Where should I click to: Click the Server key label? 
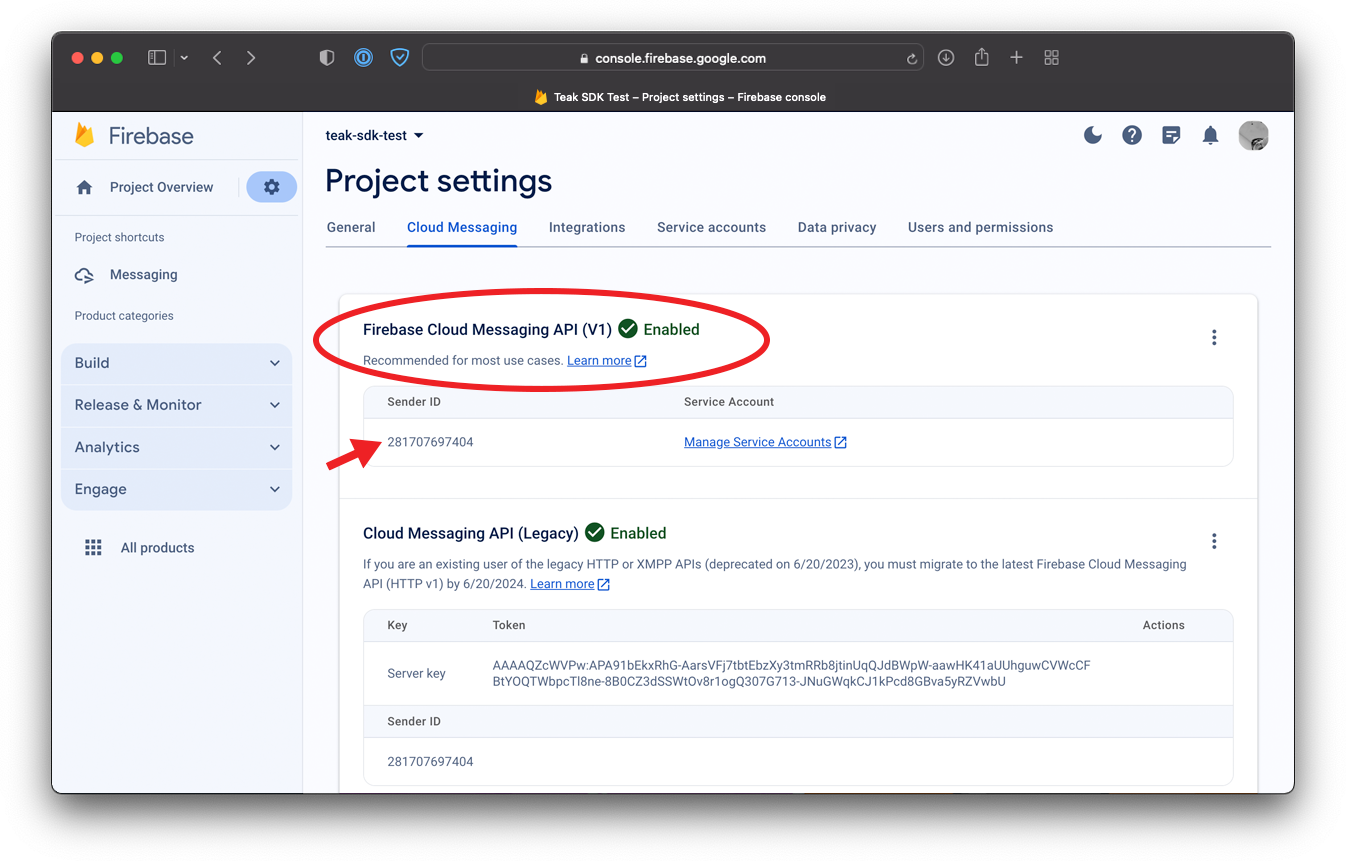[416, 674]
